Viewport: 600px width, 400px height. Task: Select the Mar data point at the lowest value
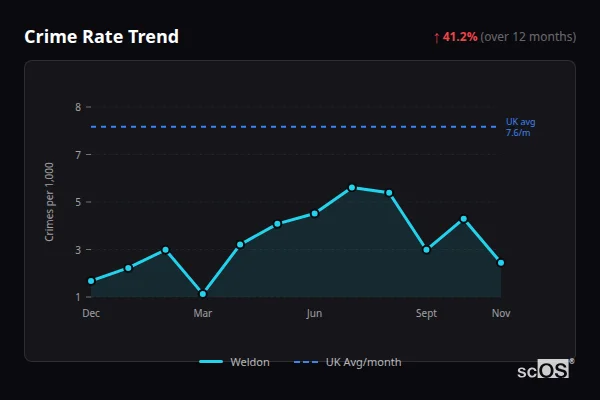(203, 294)
